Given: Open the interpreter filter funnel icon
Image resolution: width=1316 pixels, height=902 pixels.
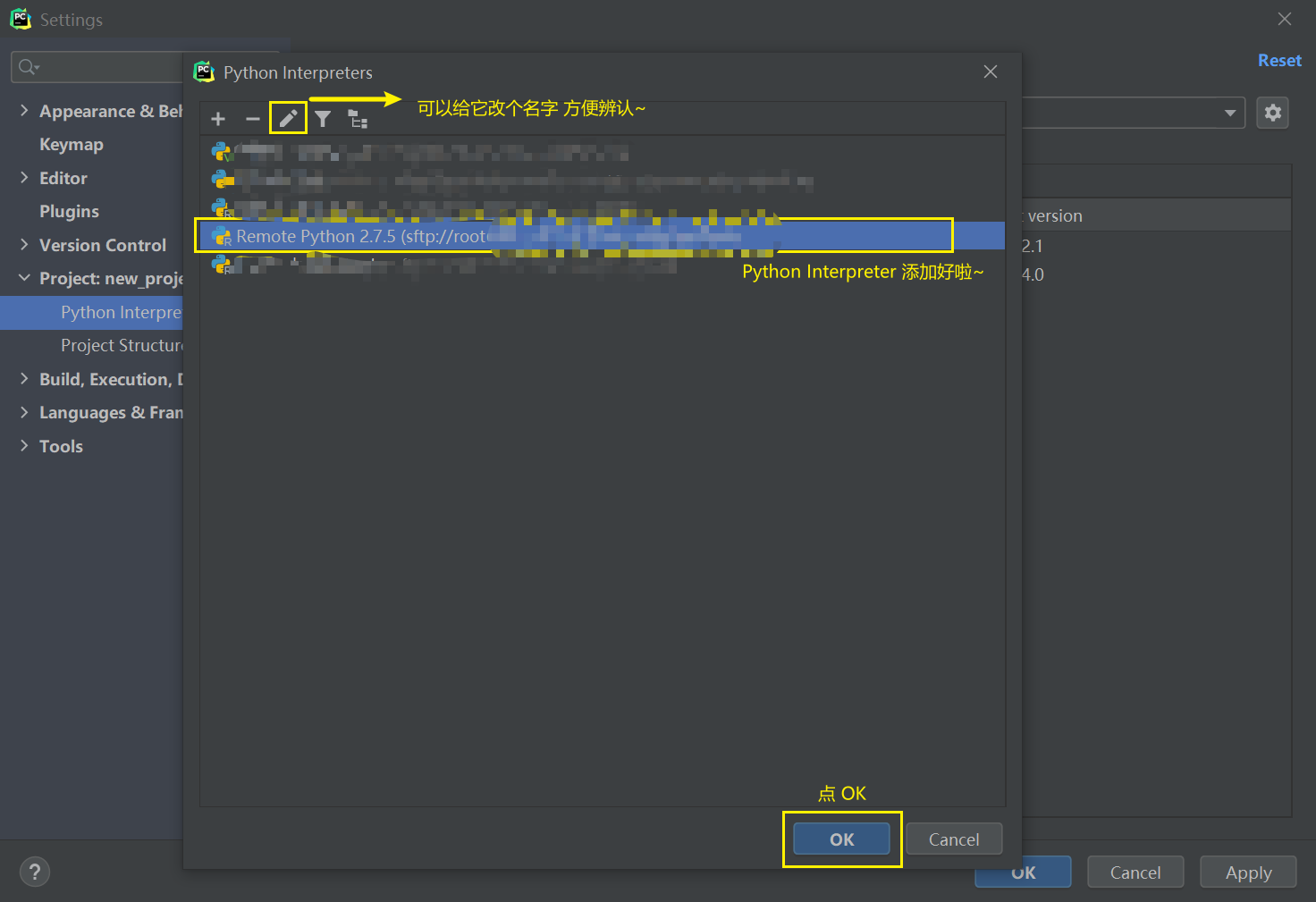Looking at the screenshot, I should pyautogui.click(x=323, y=119).
